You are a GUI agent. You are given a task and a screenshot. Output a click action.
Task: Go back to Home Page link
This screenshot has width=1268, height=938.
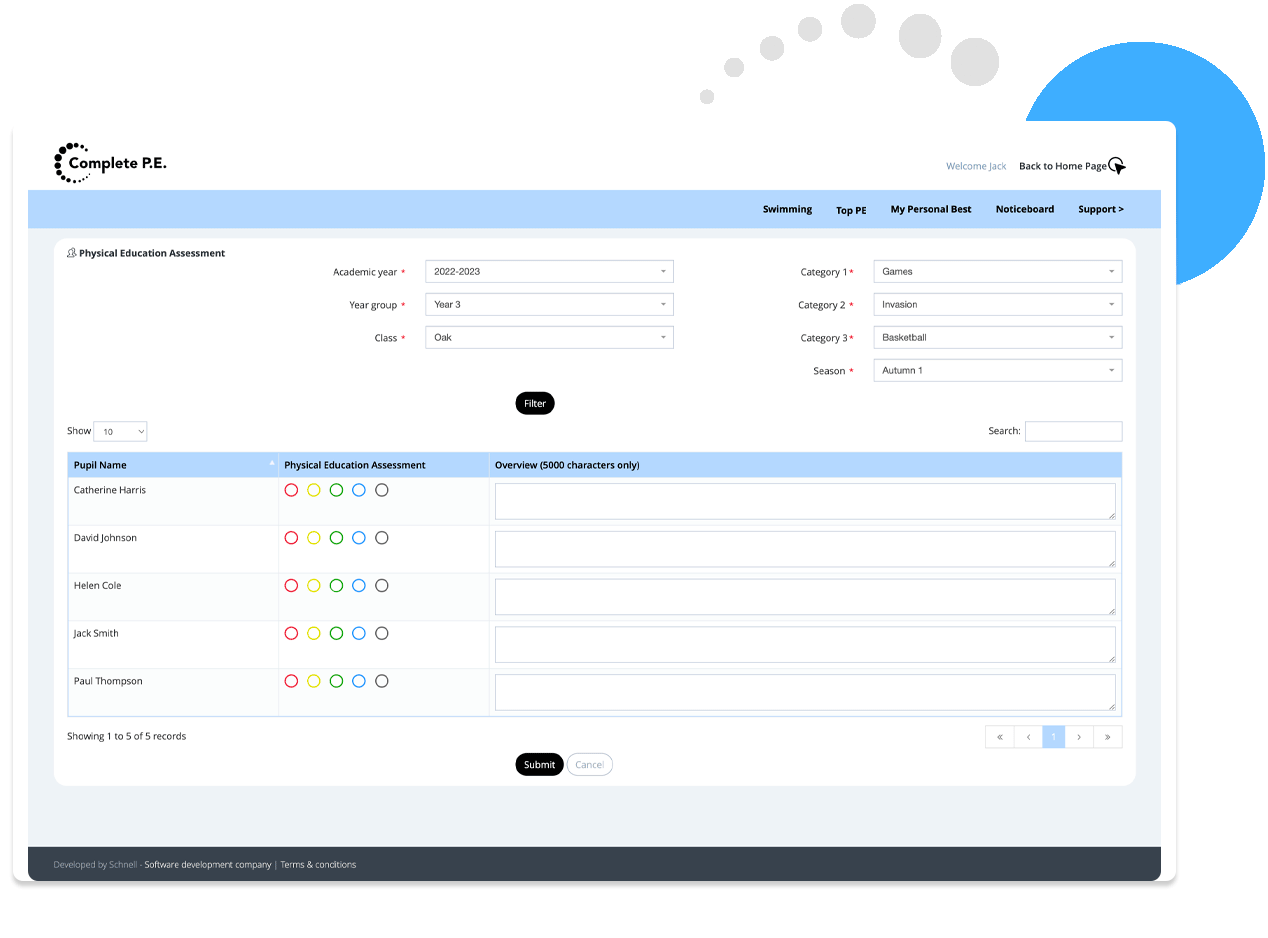click(x=1063, y=166)
